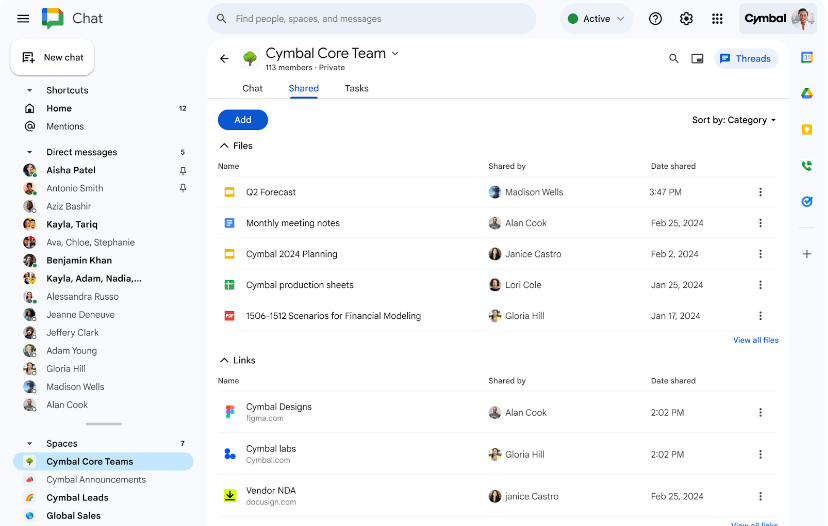Go back with the arrow beside Cymbal Core Team

(x=224, y=59)
